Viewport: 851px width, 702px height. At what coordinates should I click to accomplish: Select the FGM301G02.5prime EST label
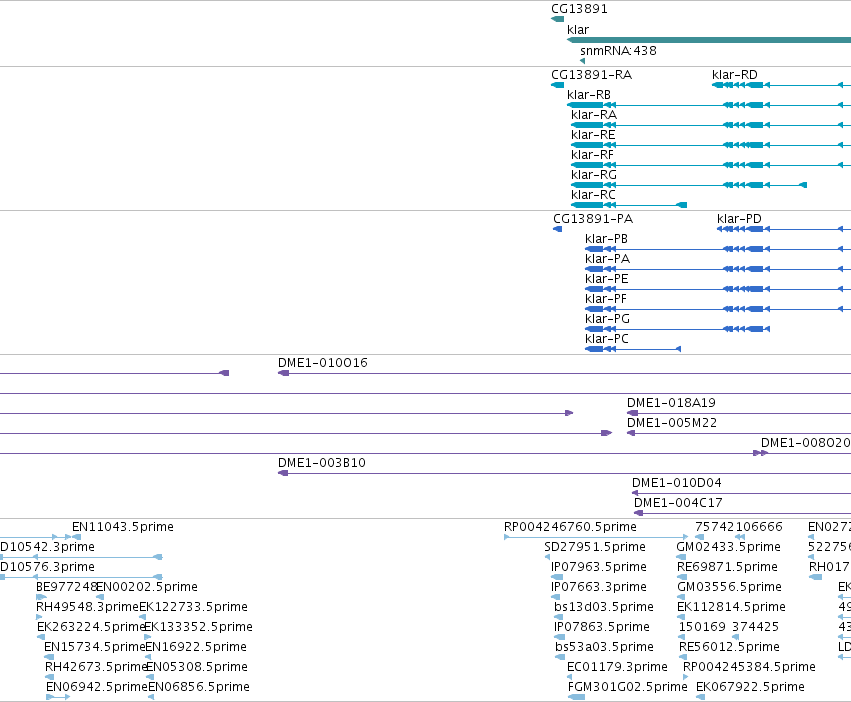tap(627, 687)
